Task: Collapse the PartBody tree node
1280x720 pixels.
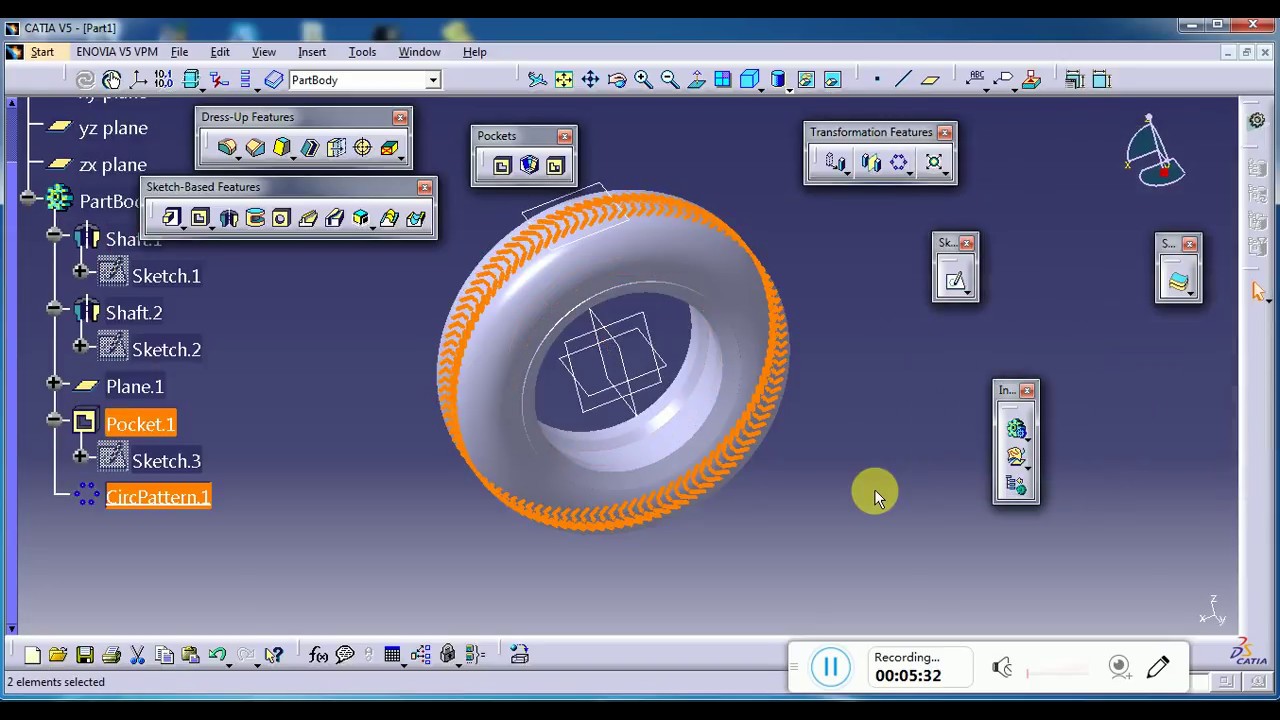Action: [x=27, y=198]
